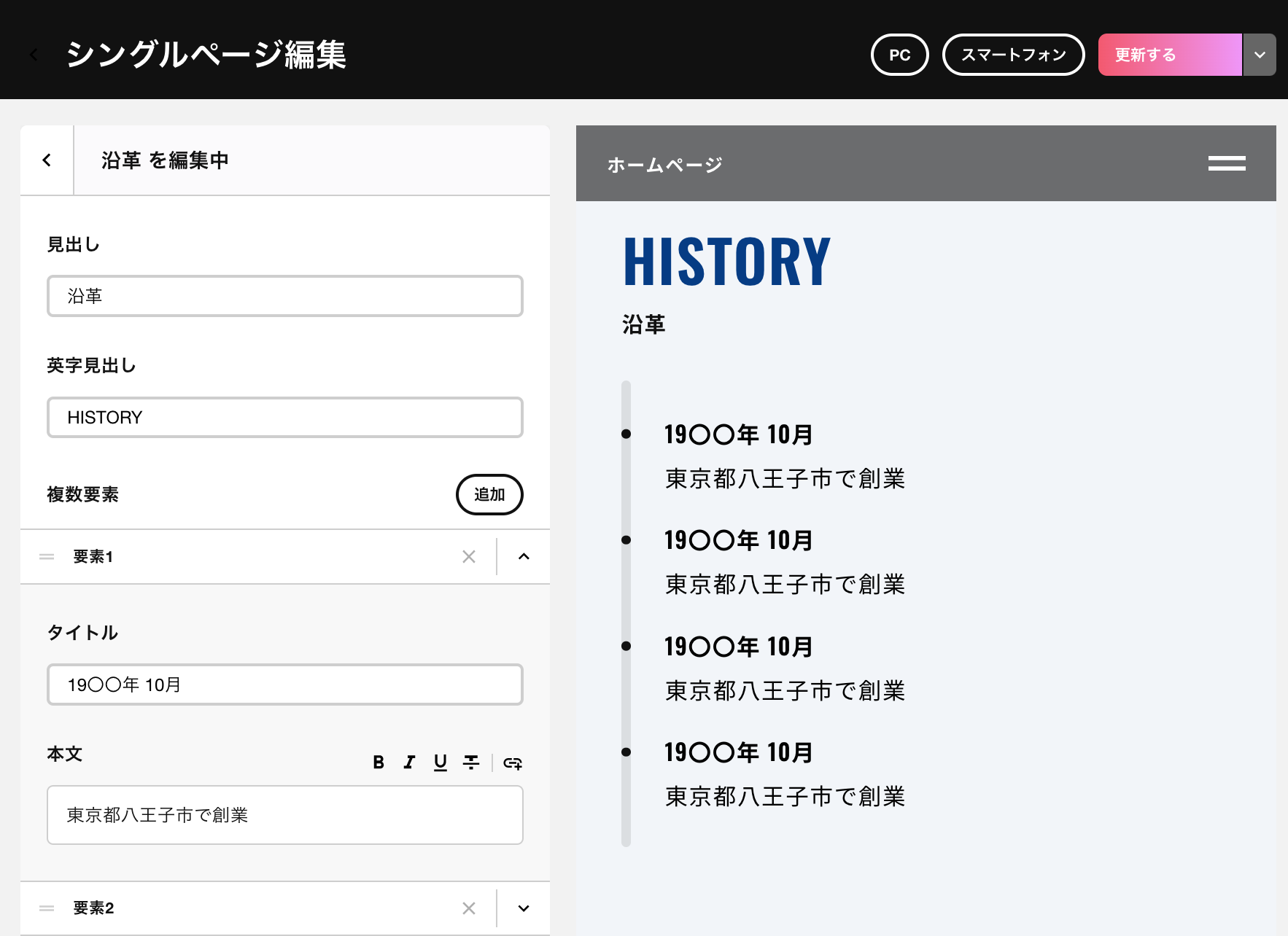Select the 要素2 row label
This screenshot has height=936, width=1288.
pos(93,908)
